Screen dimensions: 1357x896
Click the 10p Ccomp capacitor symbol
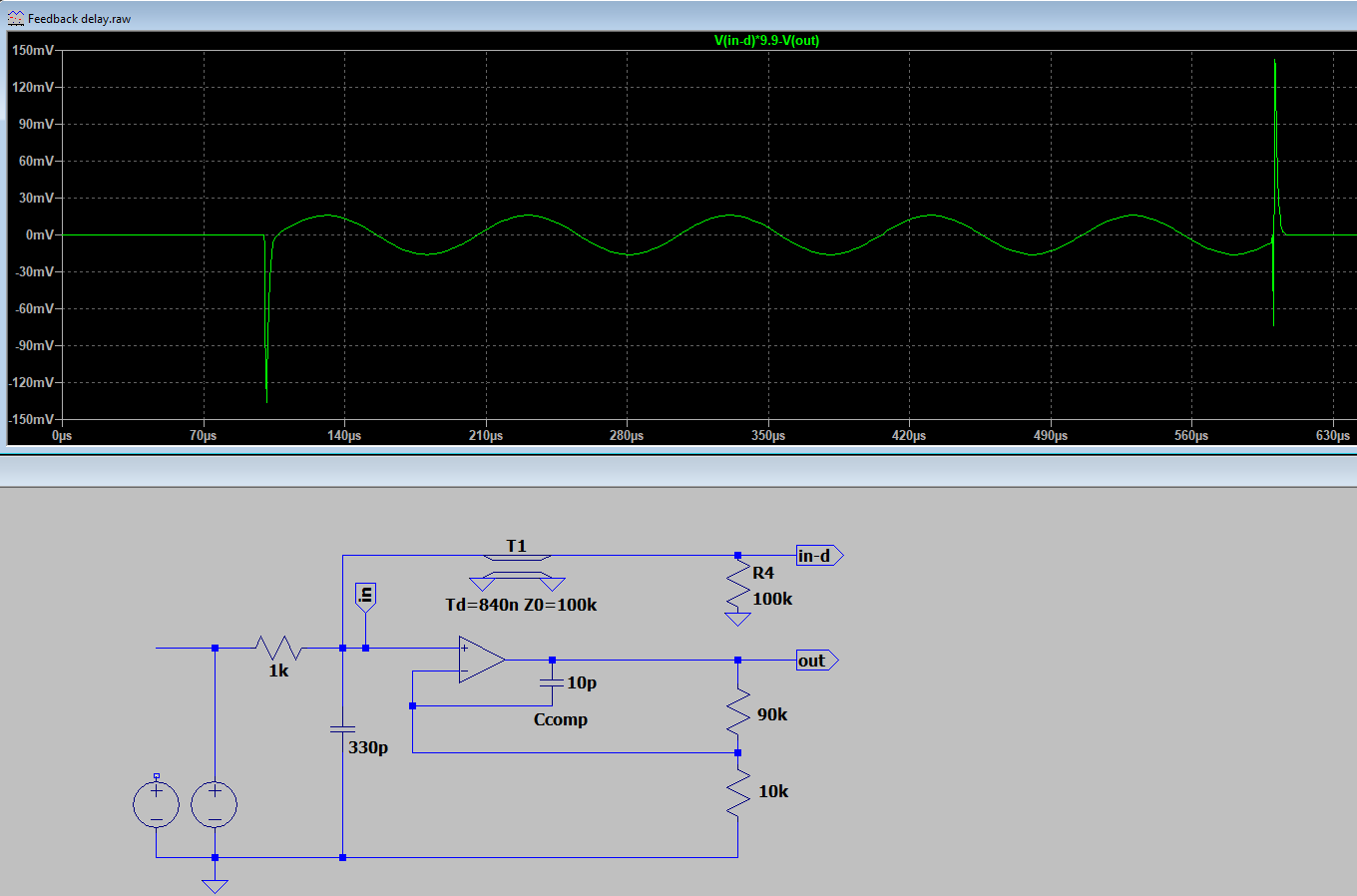click(552, 682)
